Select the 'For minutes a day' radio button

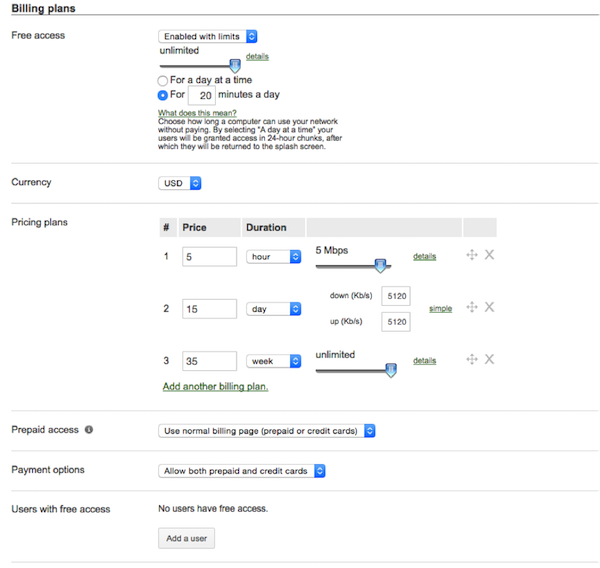[x=163, y=95]
